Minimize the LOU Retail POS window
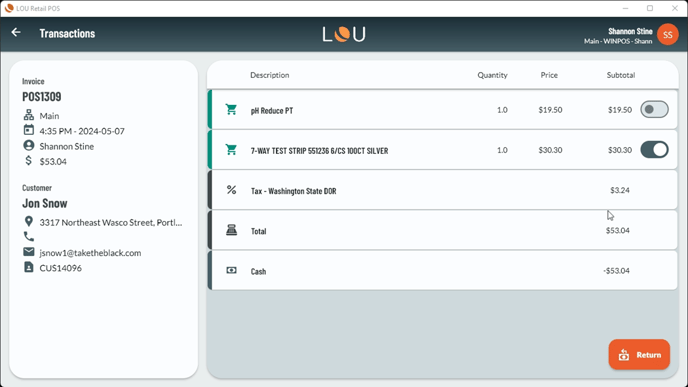 [625, 8]
